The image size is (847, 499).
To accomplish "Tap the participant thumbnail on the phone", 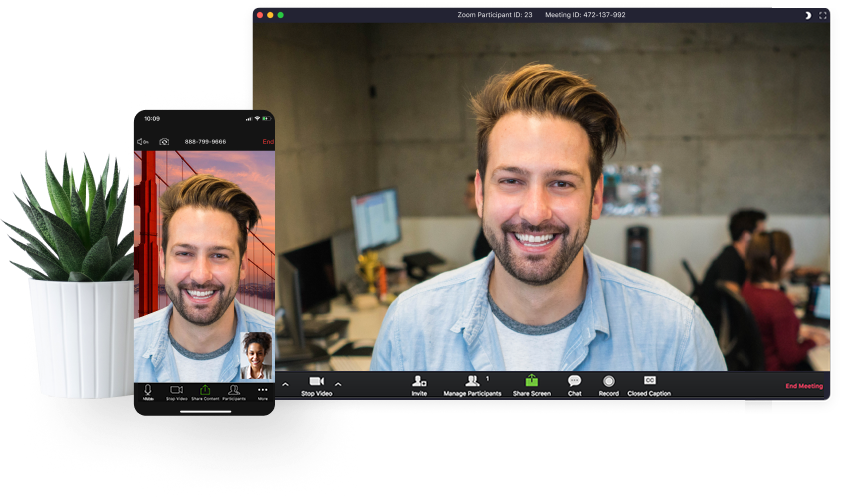I will pos(256,355).
